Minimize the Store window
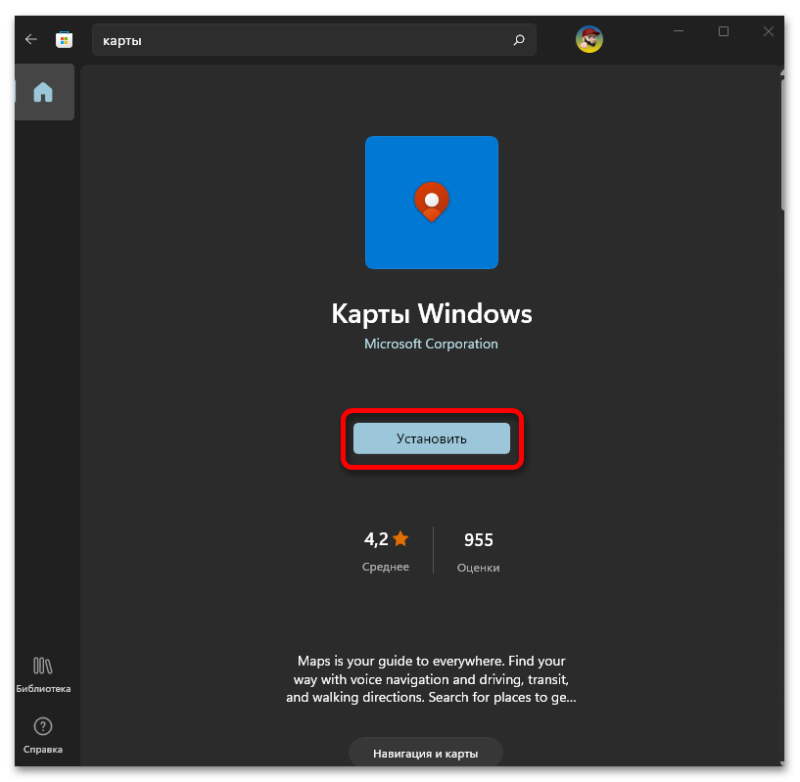 pos(679,31)
